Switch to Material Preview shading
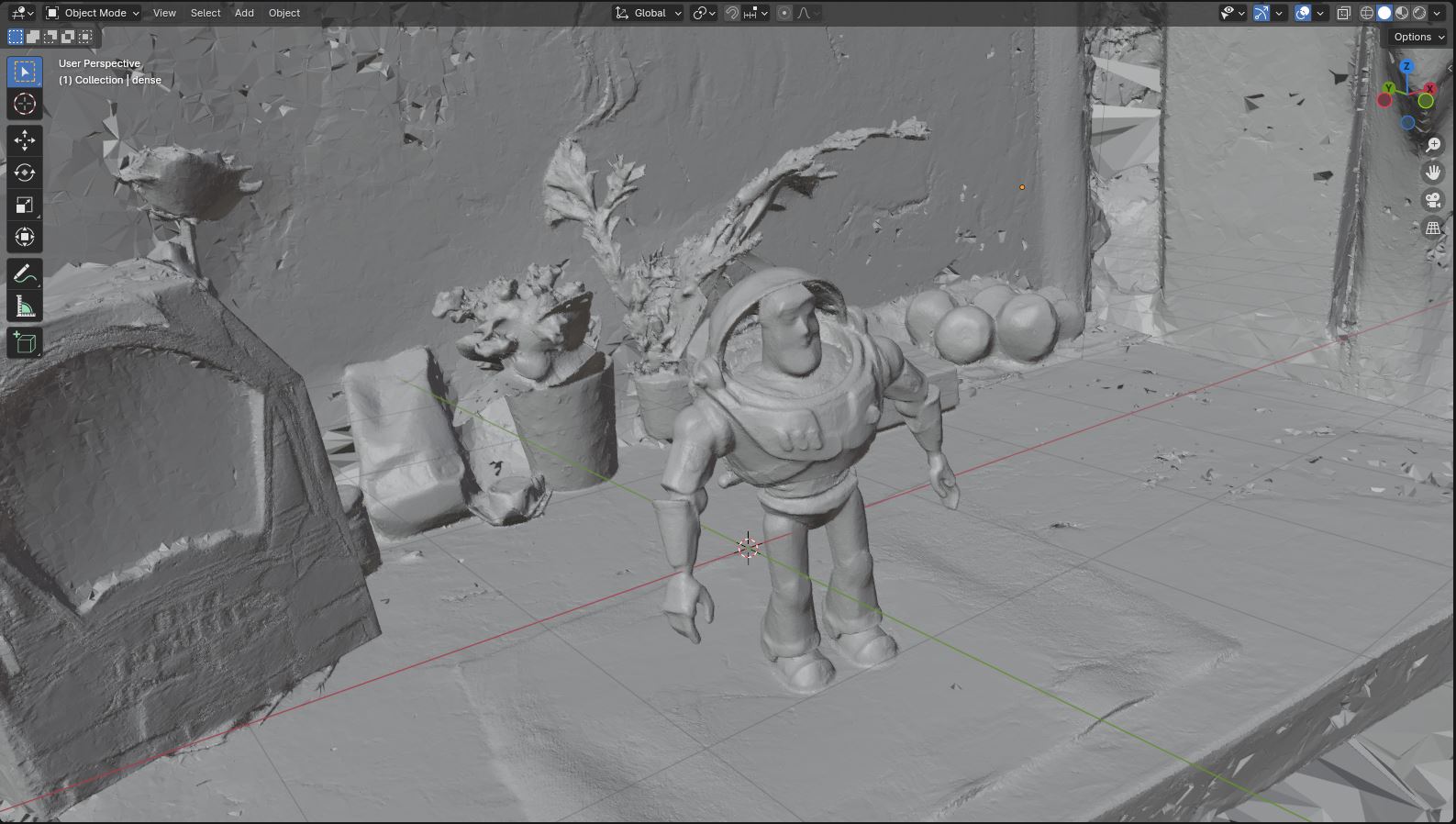Viewport: 1456px width, 824px height. point(1402,13)
